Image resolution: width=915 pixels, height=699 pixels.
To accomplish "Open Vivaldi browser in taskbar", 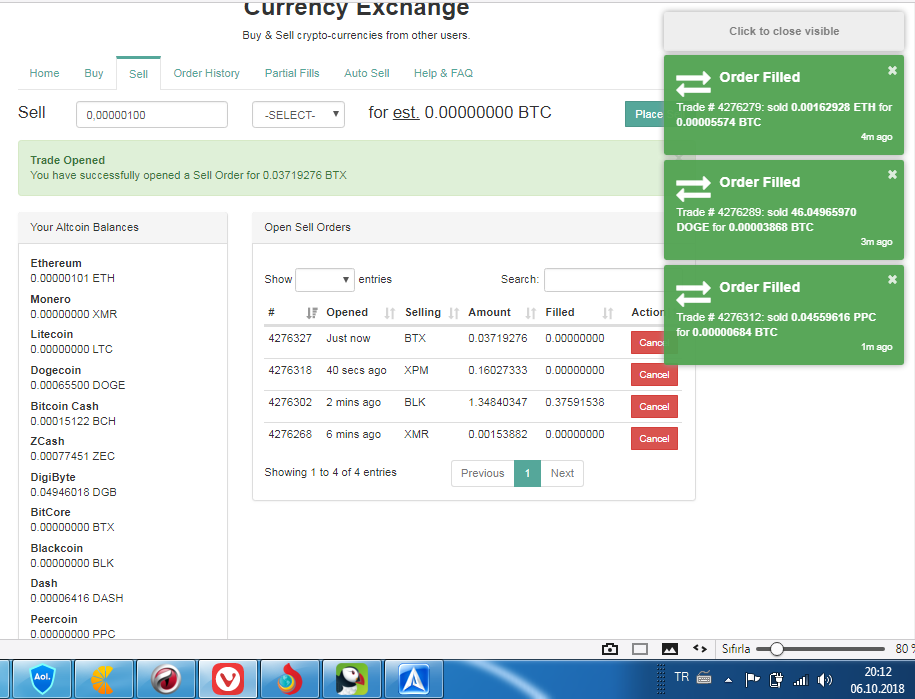I will (228, 680).
